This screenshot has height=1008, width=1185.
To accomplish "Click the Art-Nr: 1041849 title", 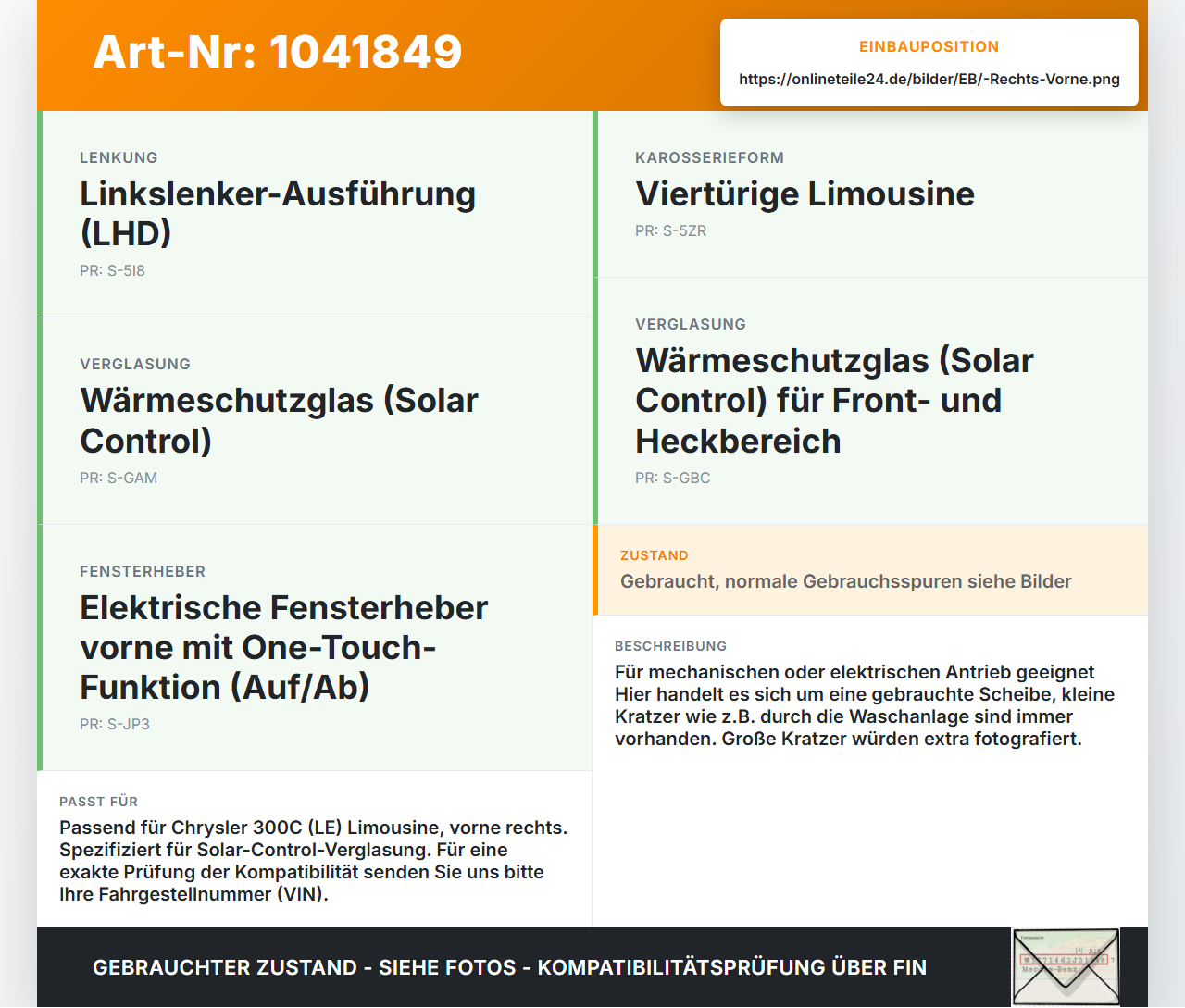I will click(278, 52).
